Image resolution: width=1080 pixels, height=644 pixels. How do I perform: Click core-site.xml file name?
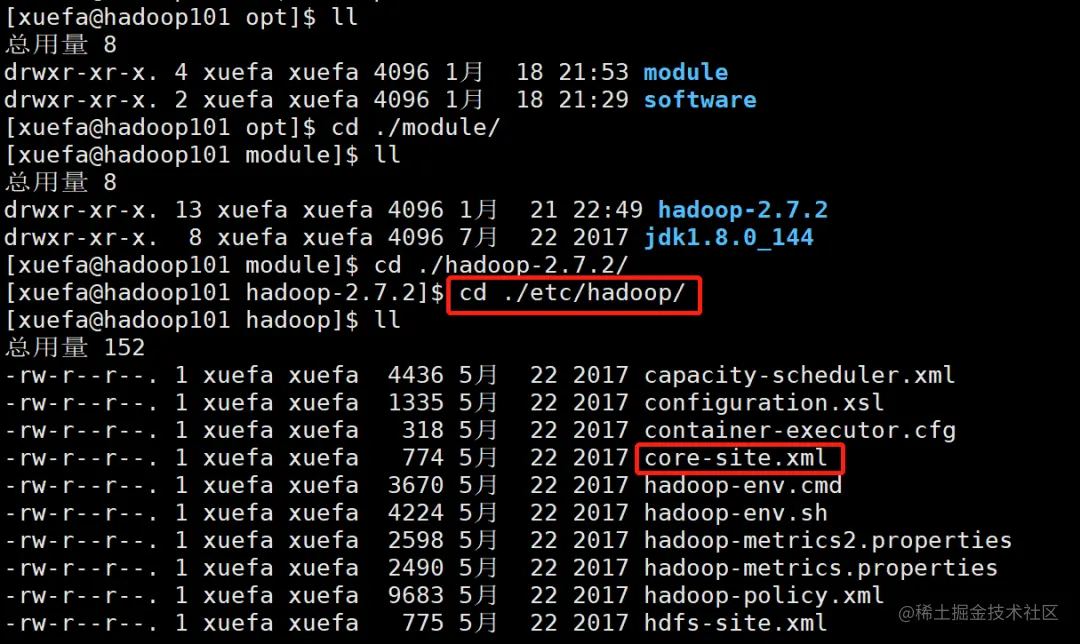click(x=736, y=458)
